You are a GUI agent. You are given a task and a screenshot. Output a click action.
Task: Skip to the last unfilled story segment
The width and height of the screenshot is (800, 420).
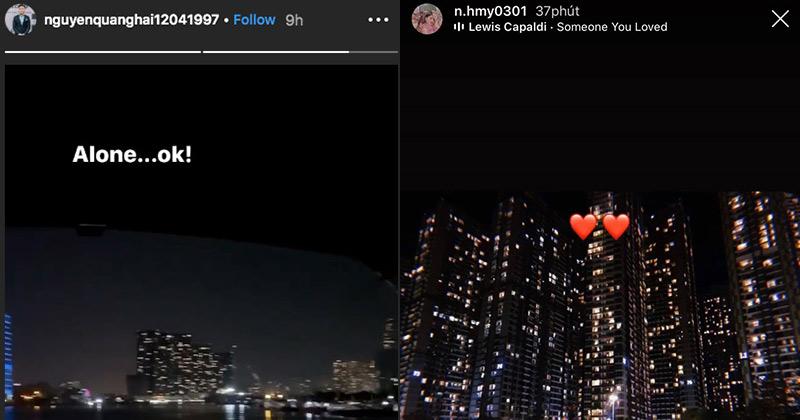tap(373, 52)
